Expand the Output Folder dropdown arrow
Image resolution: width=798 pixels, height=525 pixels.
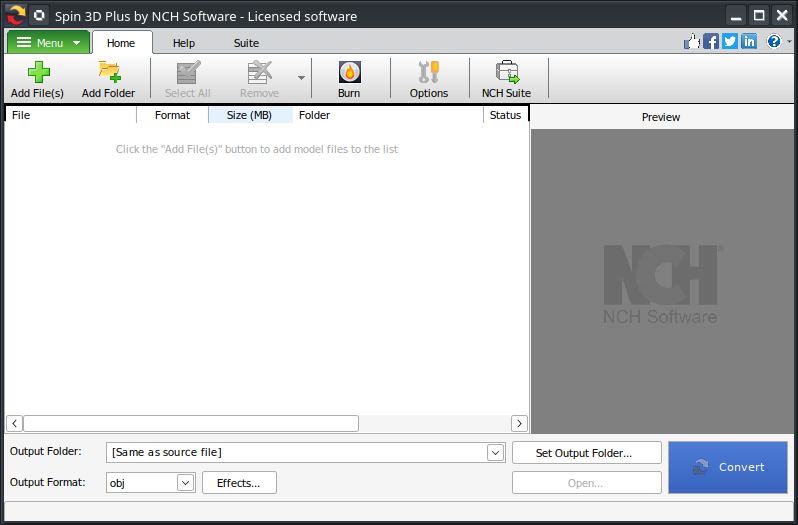[495, 452]
